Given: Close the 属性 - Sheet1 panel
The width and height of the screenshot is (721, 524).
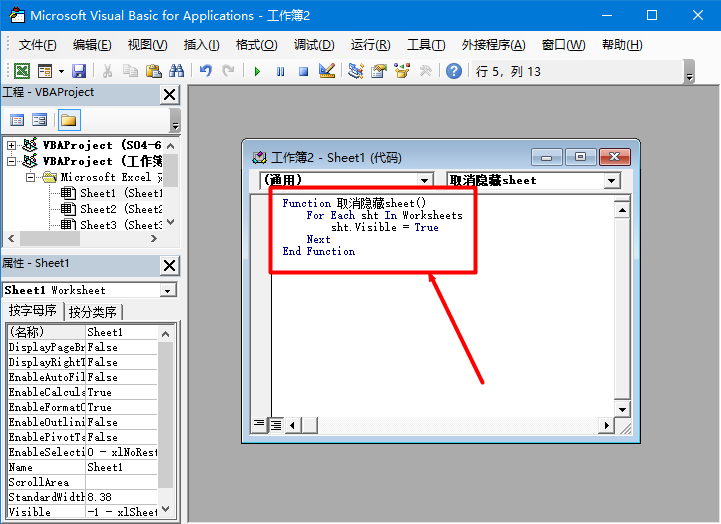Looking at the screenshot, I should tap(169, 266).
